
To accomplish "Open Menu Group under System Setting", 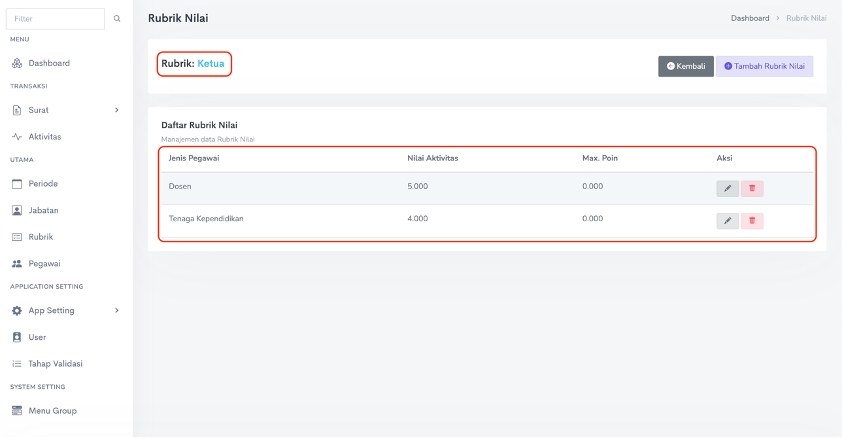I will point(51,410).
